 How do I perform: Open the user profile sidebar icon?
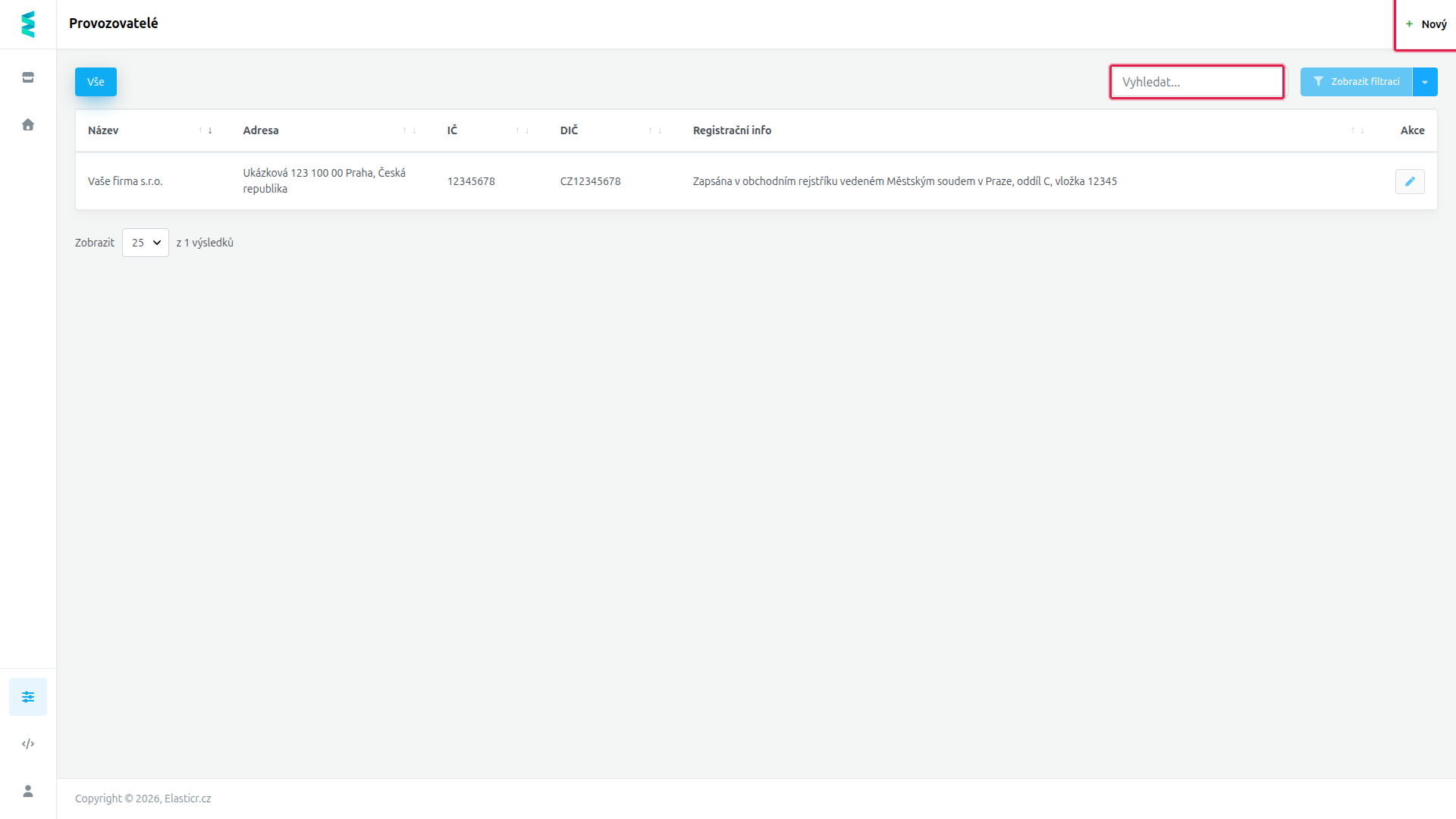28,791
